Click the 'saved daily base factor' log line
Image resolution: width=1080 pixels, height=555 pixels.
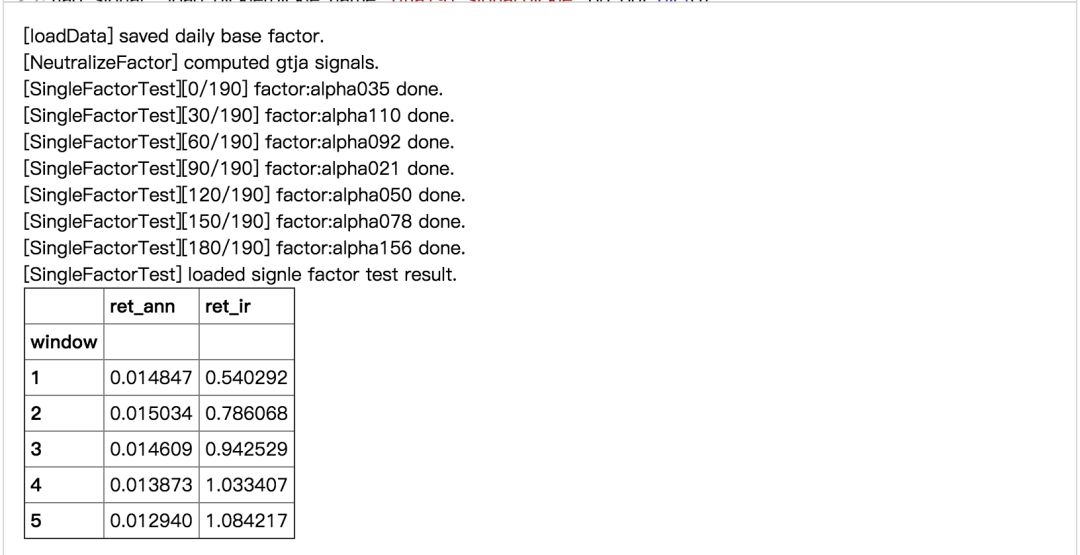point(173,37)
